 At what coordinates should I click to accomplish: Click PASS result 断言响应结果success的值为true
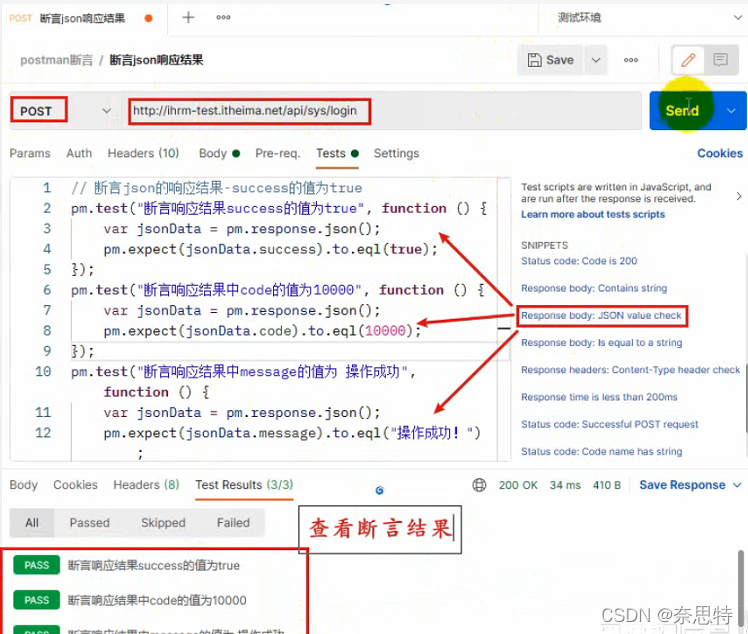[127, 565]
